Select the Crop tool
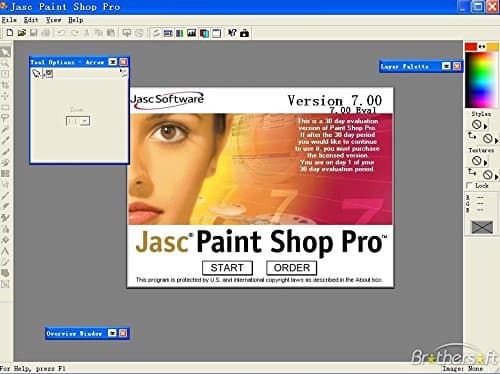Screen dimensions: 500x374 (5, 85)
